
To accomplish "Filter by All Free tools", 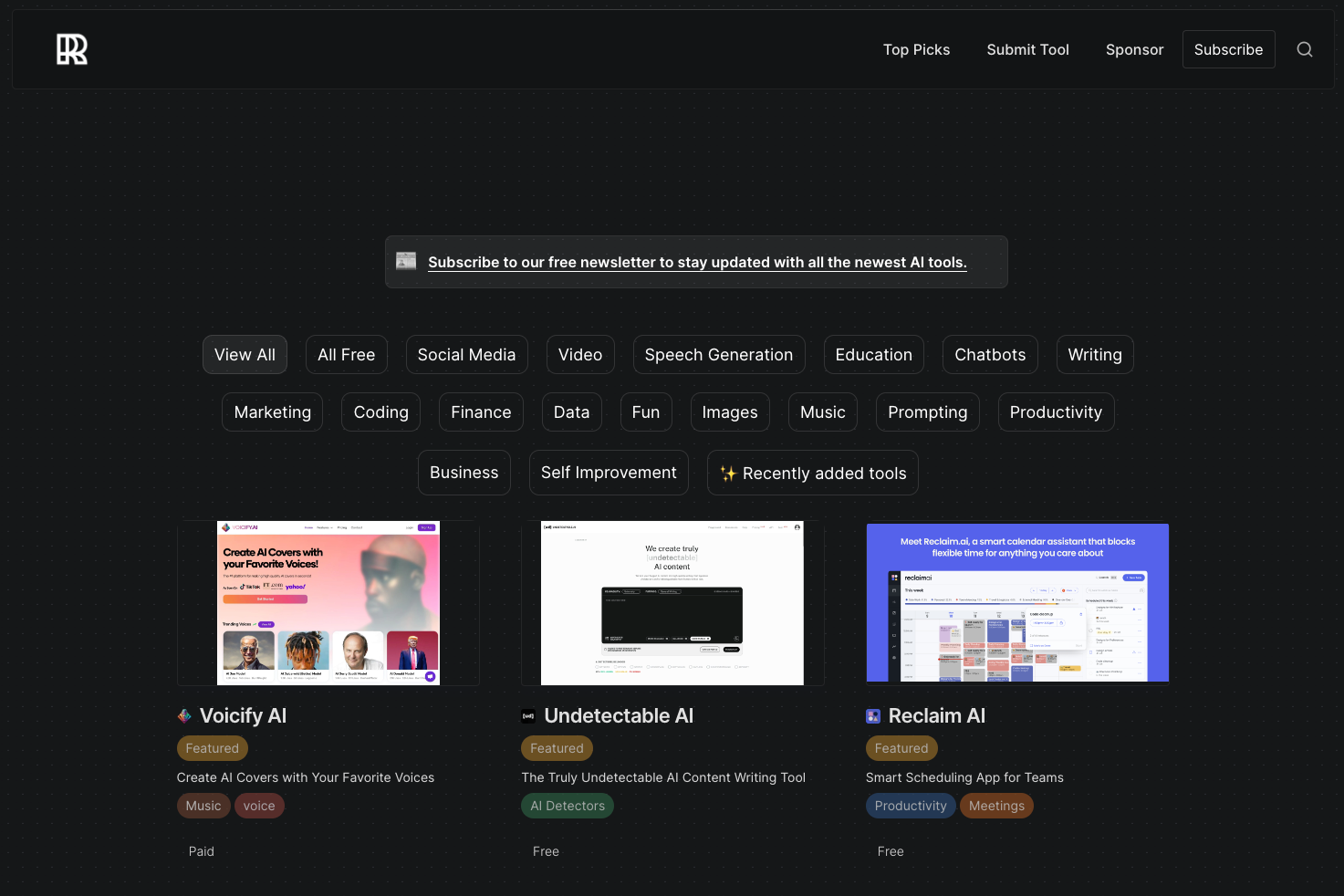I will [346, 355].
